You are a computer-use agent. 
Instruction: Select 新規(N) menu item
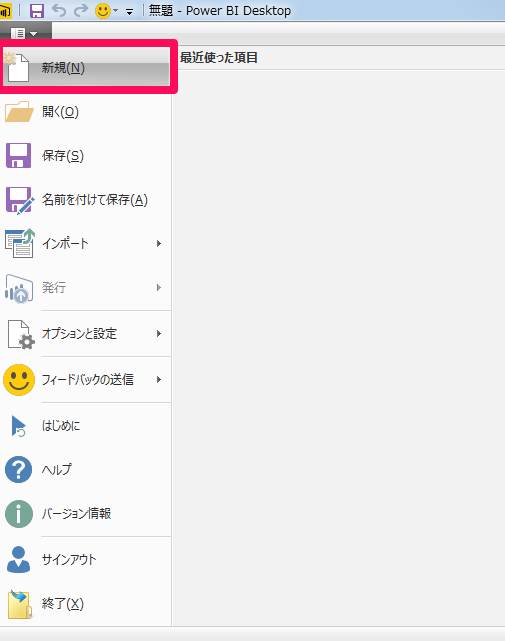point(86,67)
